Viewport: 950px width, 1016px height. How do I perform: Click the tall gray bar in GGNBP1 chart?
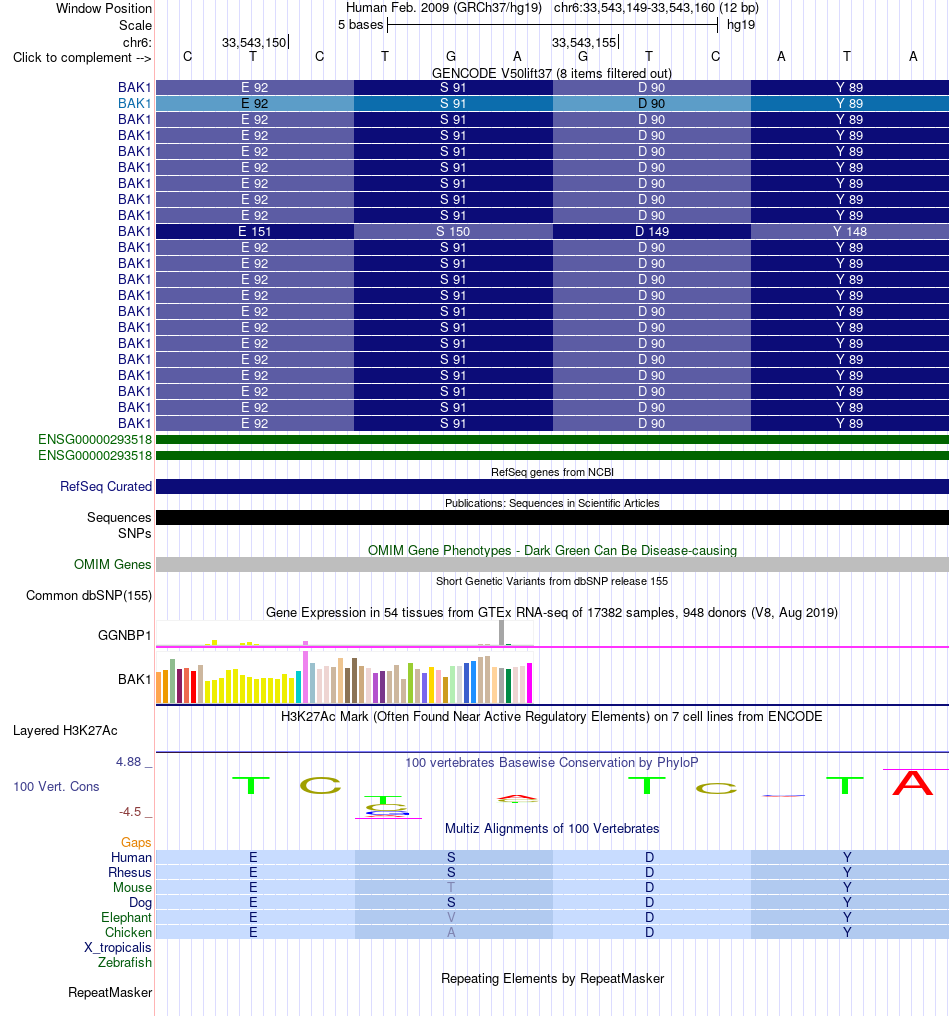tap(502, 632)
